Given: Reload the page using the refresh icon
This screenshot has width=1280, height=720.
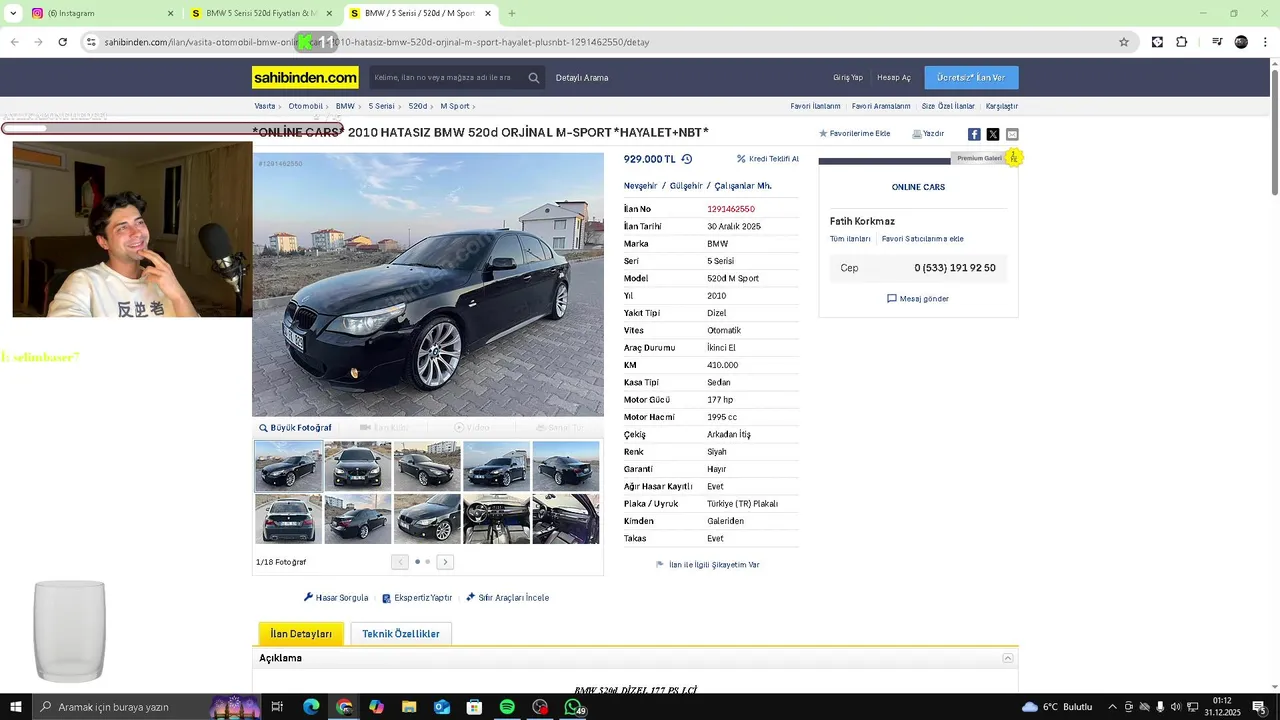Looking at the screenshot, I should tap(63, 42).
